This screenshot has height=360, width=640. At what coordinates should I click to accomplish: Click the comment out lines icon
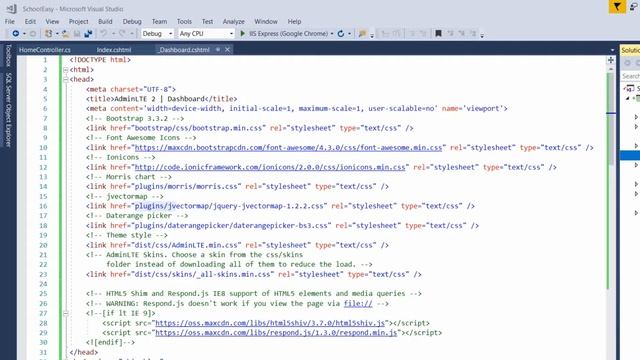(412, 34)
